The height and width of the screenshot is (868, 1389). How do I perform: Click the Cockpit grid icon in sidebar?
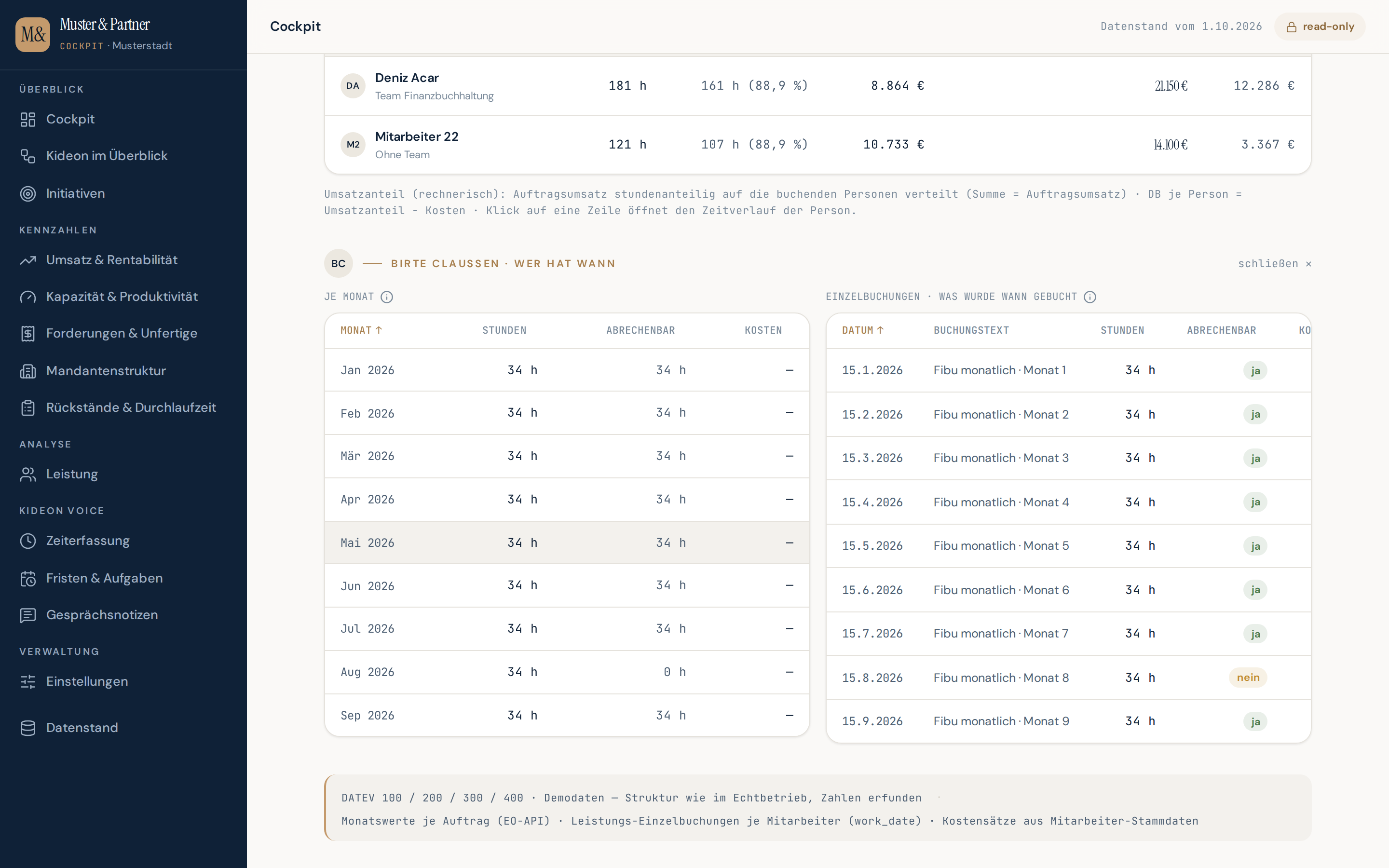27,120
